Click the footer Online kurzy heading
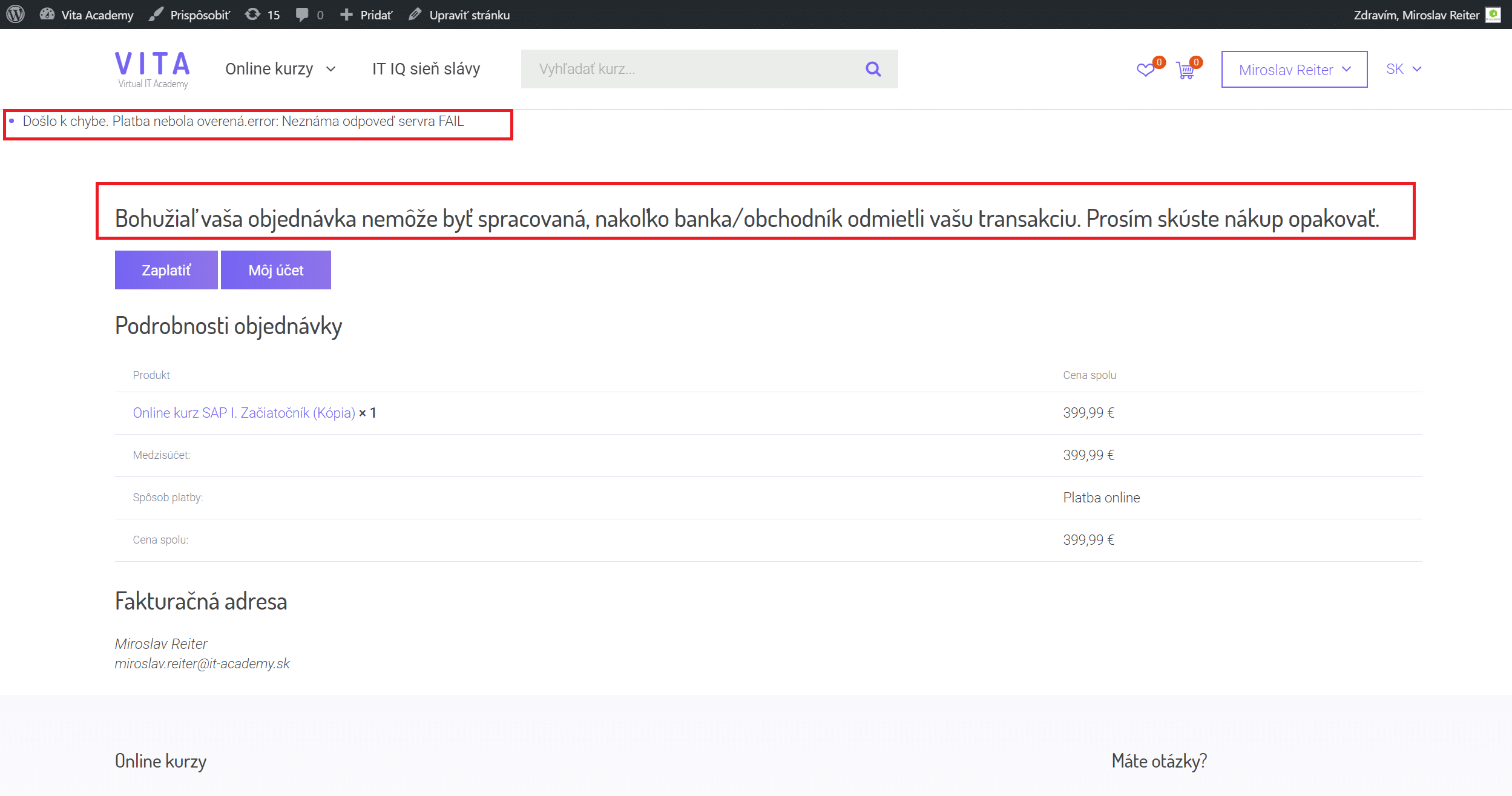Screen dimensions: 1512x796 pyautogui.click(x=161, y=761)
